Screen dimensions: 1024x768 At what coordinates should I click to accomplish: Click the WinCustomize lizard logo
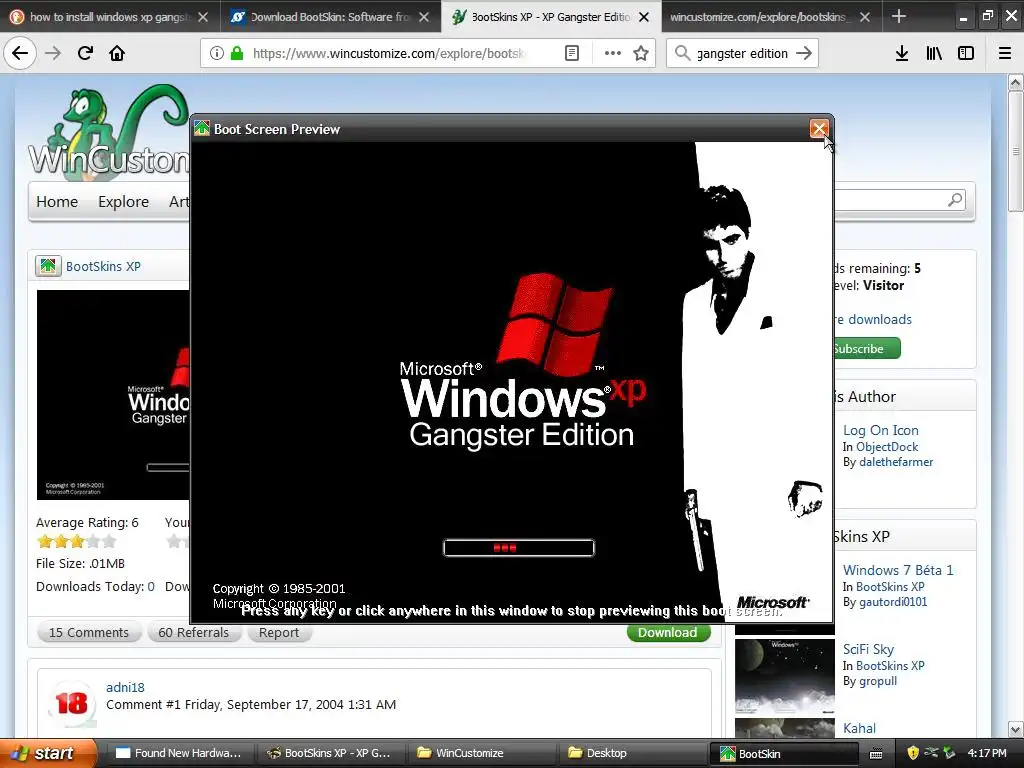108,131
